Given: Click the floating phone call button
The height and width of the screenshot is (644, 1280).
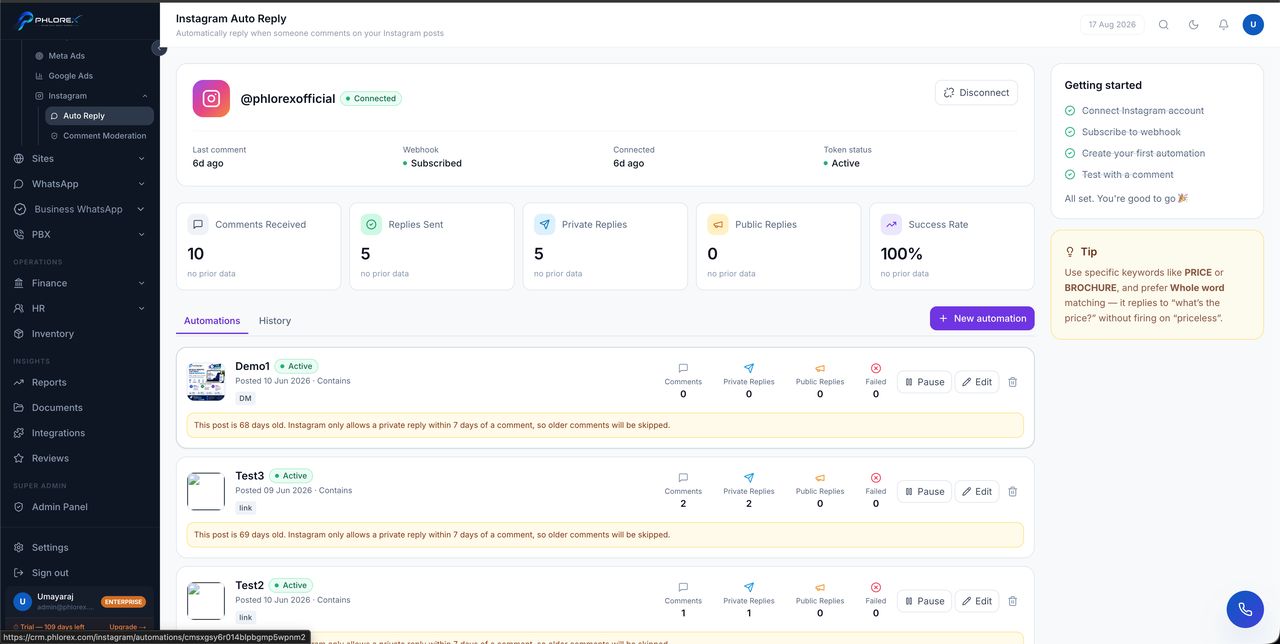Looking at the screenshot, I should point(1245,609).
